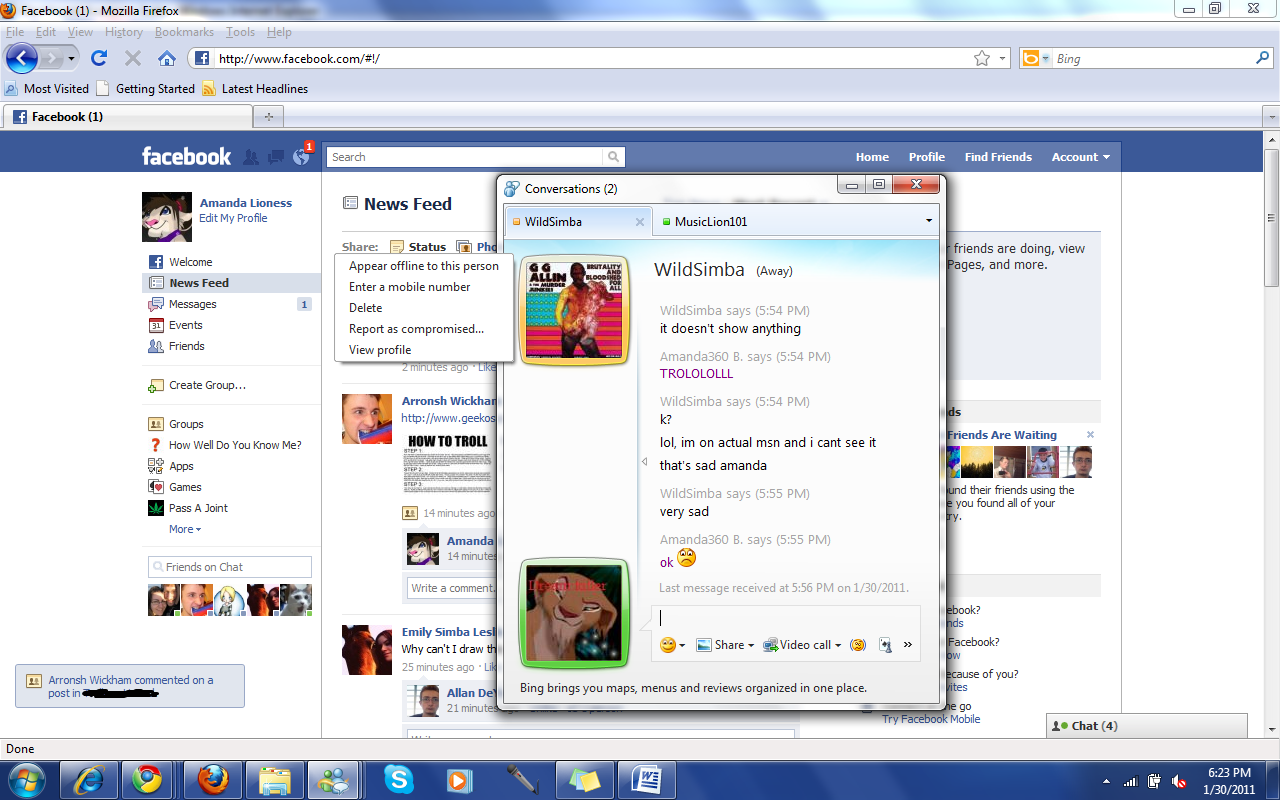This screenshot has width=1280, height=800.
Task: Select "View profile" from context menu
Action: tap(380, 350)
